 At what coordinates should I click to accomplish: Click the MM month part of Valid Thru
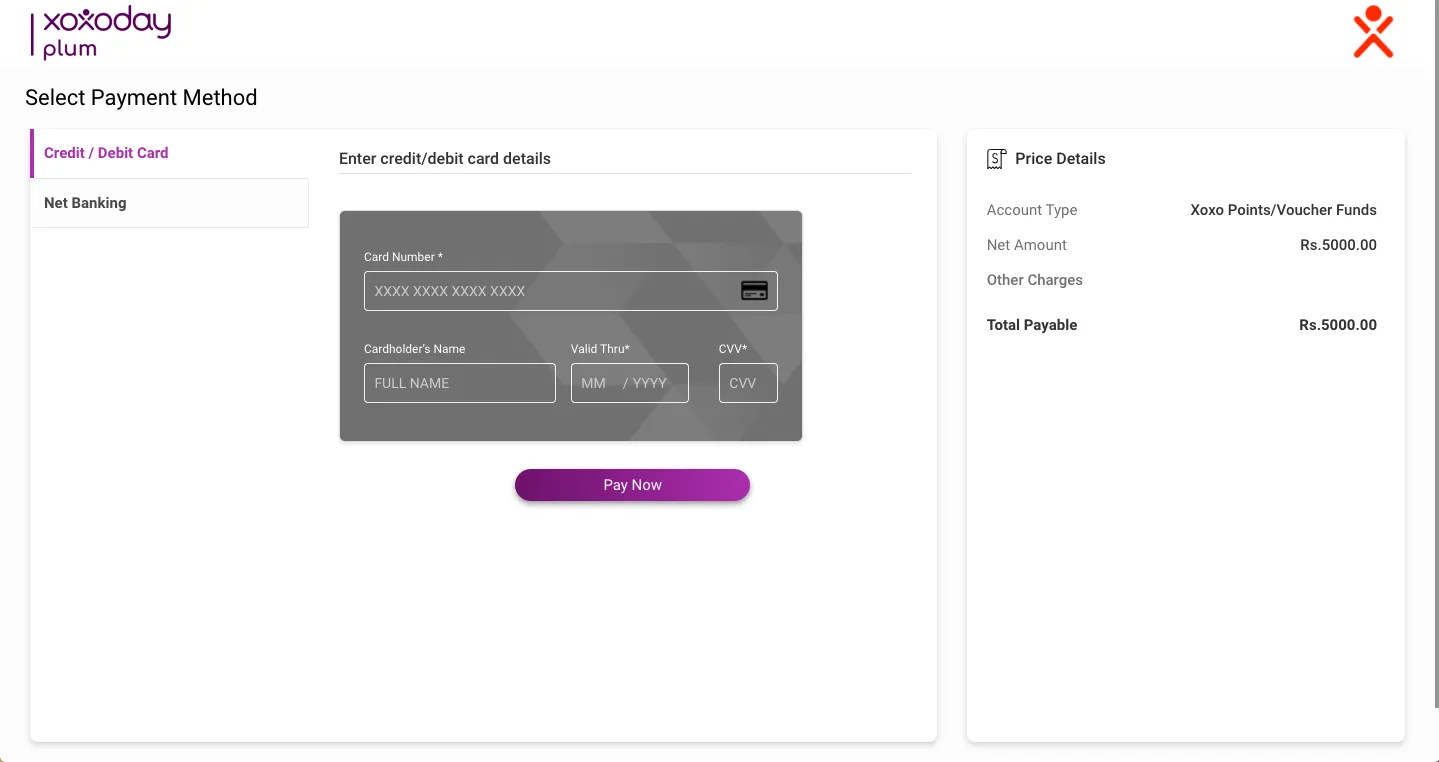[x=594, y=383]
